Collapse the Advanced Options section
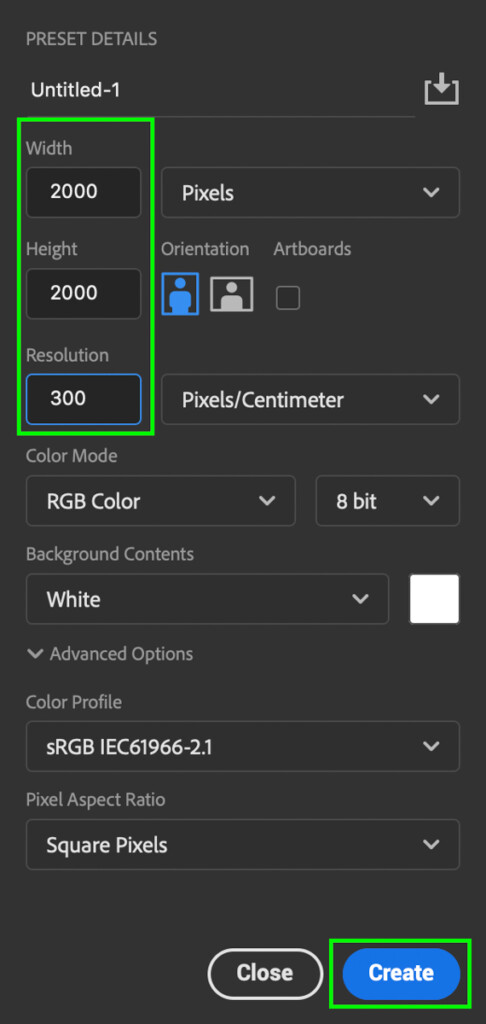 click(110, 654)
